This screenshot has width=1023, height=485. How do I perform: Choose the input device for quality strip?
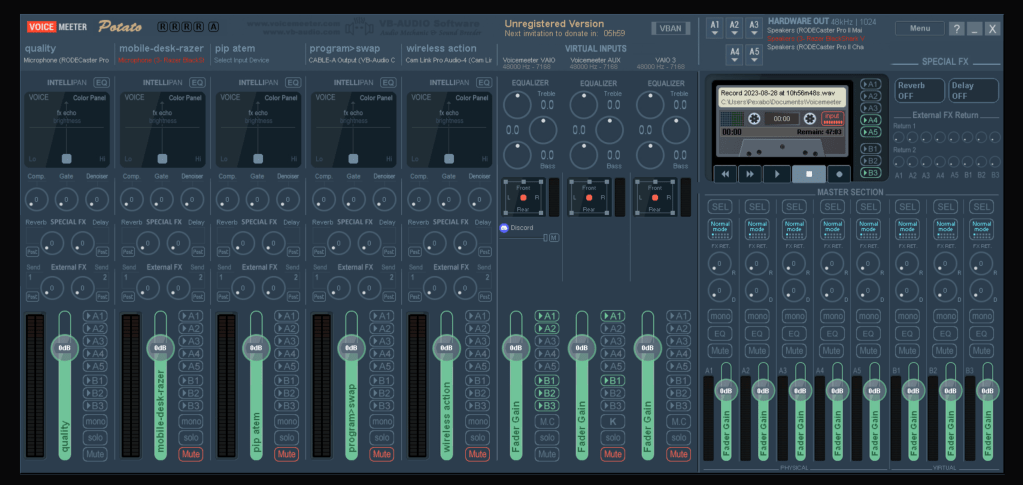[x=67, y=61]
